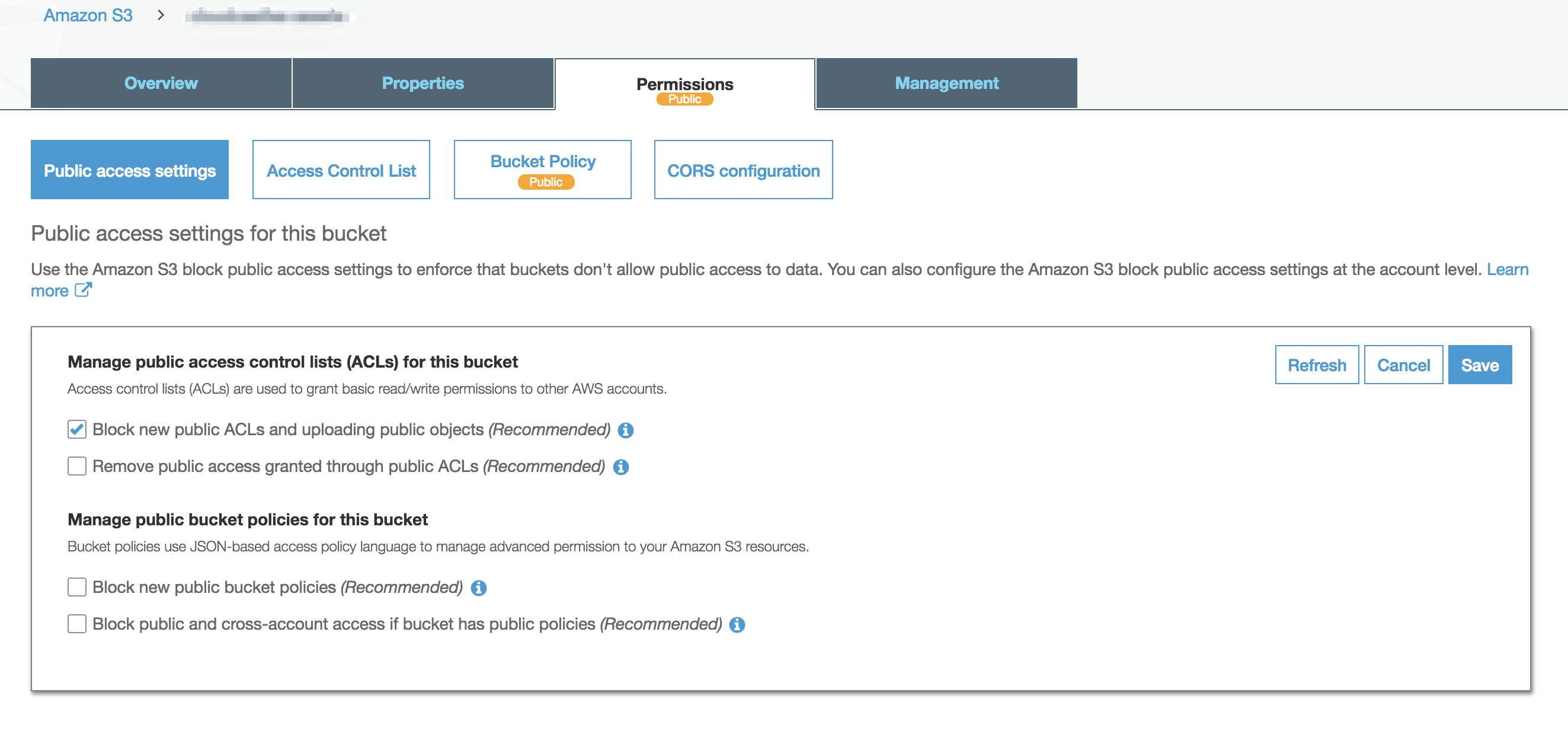Image resolution: width=1568 pixels, height=753 pixels.
Task: Enable Block public and cross-account access setting
Action: 76,624
